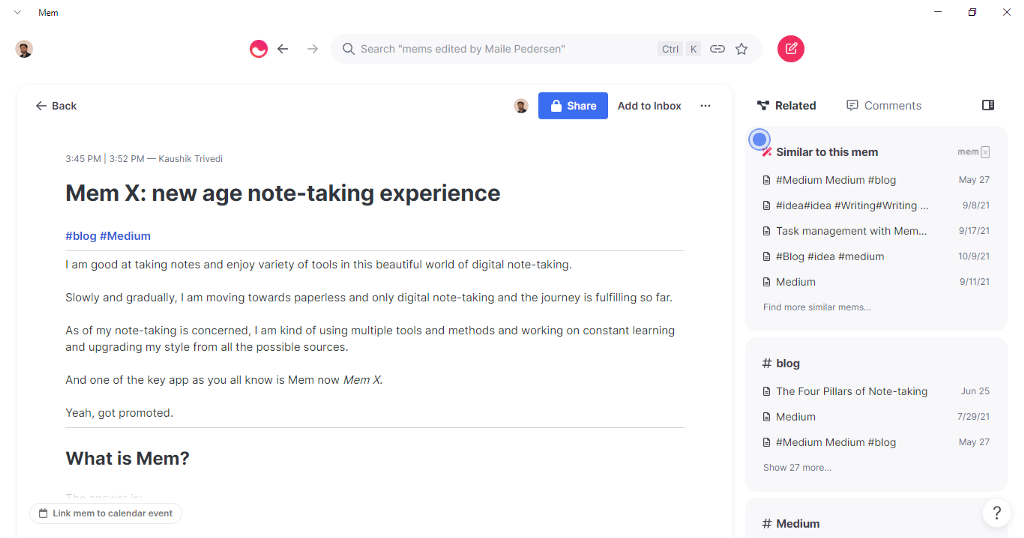Go Back to the previous view

click(56, 106)
